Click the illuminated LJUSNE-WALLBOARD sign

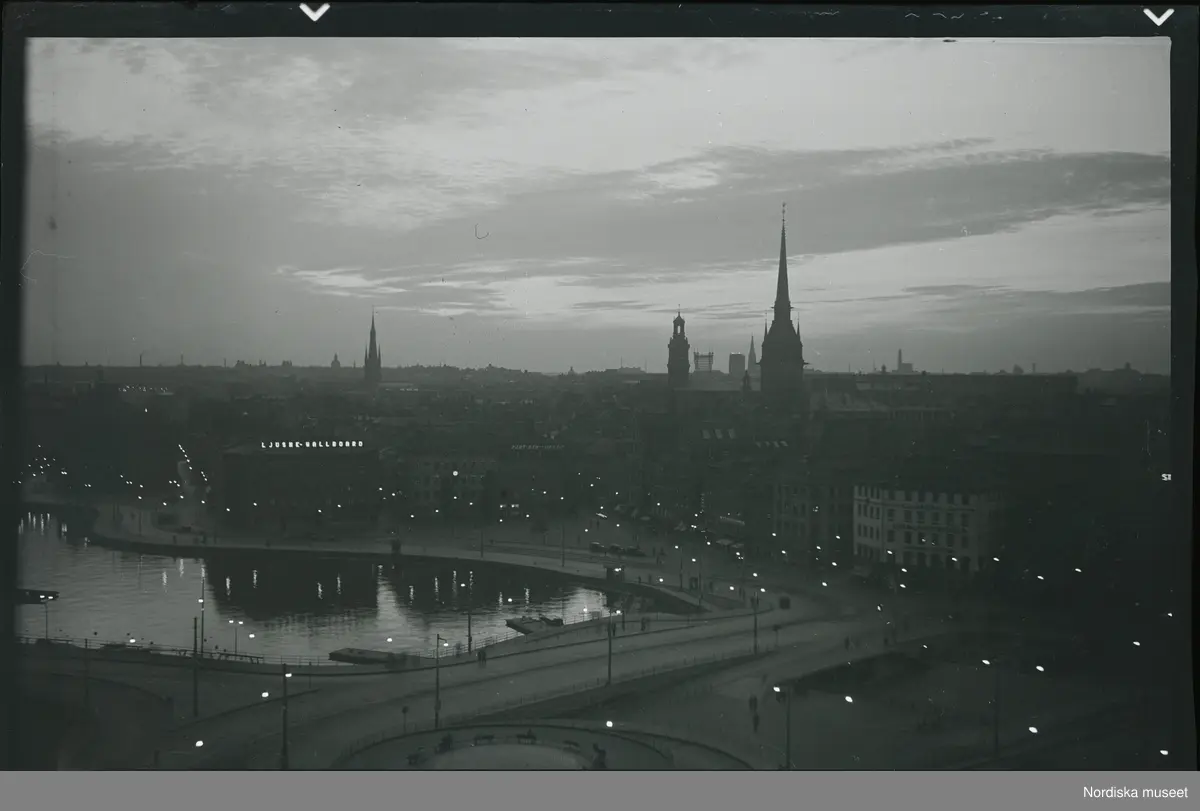[x=312, y=444]
